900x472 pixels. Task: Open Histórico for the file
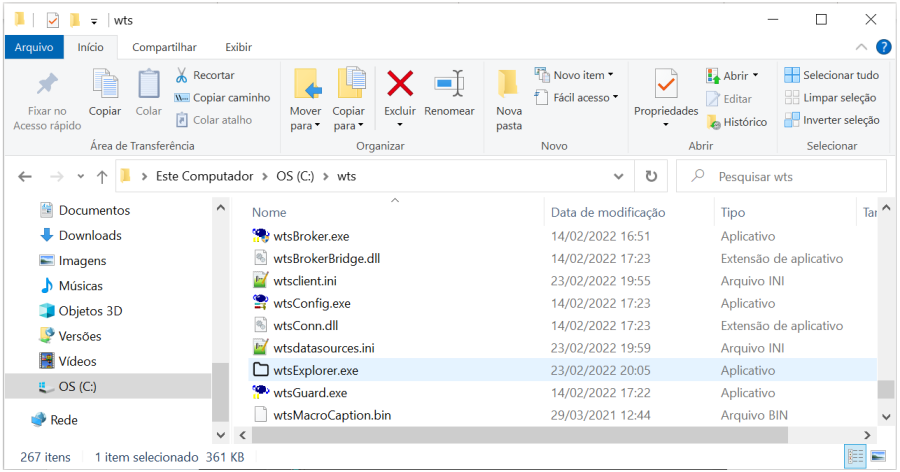click(x=736, y=122)
